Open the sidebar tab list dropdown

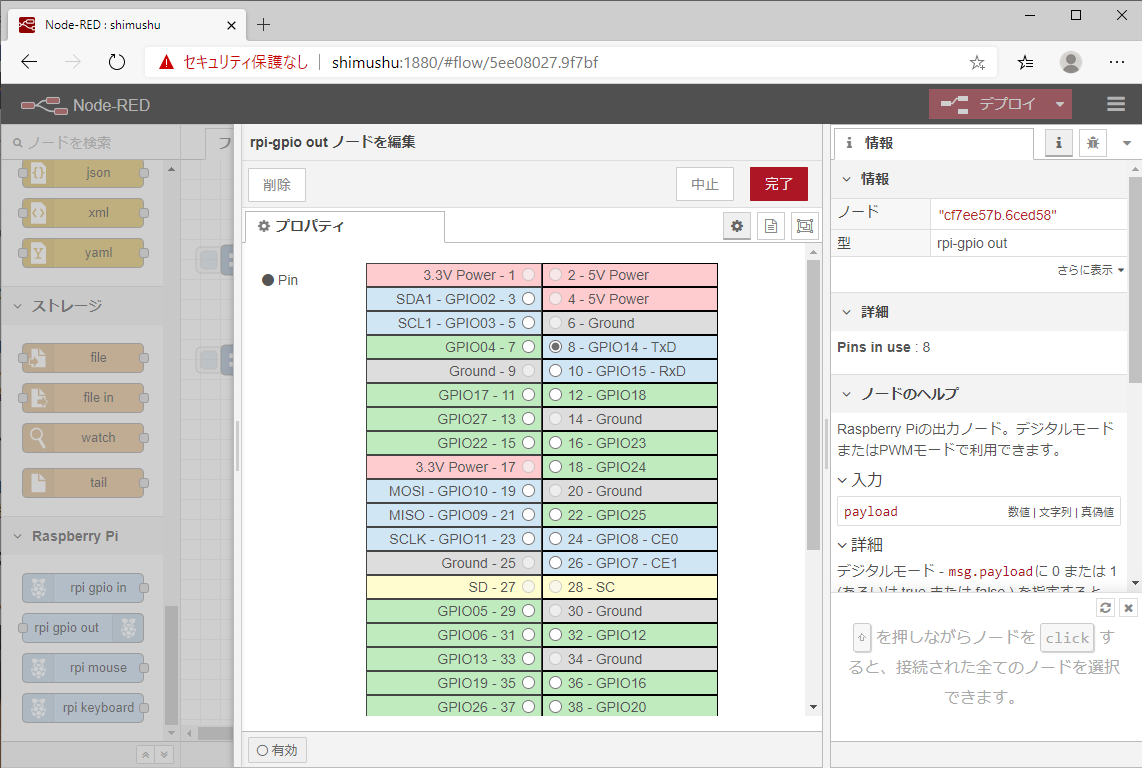(x=1127, y=143)
